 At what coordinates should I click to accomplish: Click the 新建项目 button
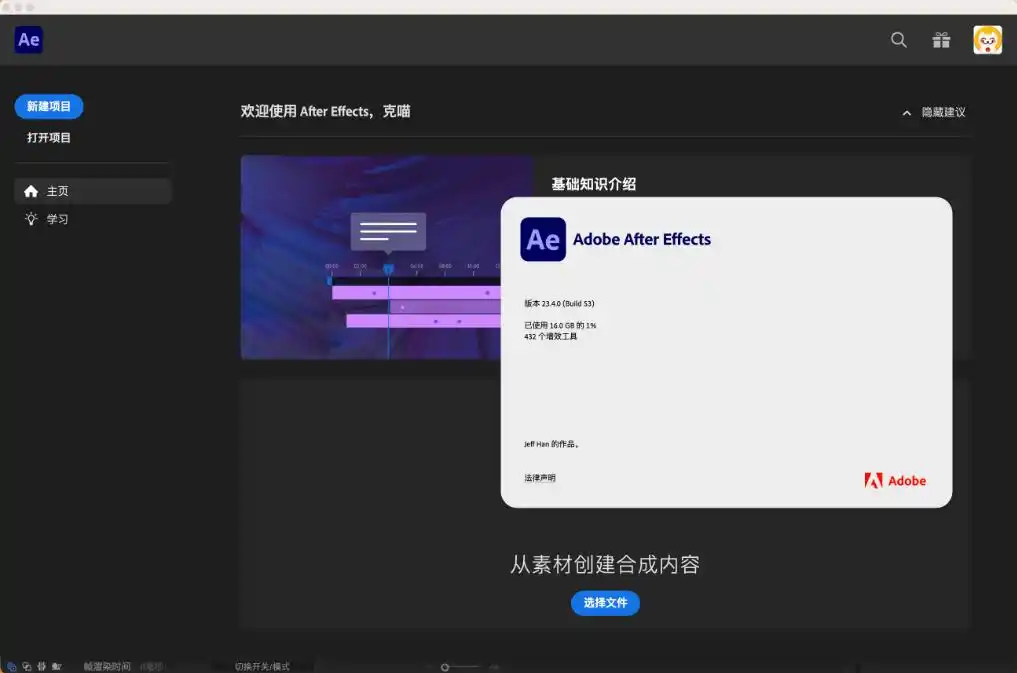(49, 107)
